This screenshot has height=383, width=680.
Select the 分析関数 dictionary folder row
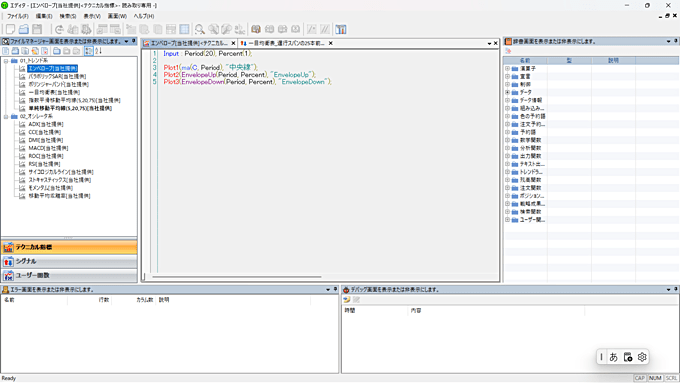530,148
